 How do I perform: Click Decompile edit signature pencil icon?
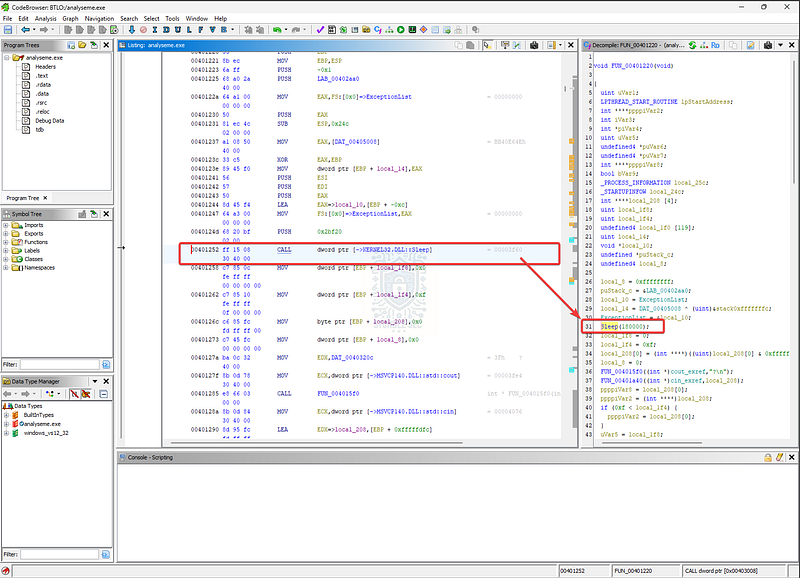[x=751, y=45]
